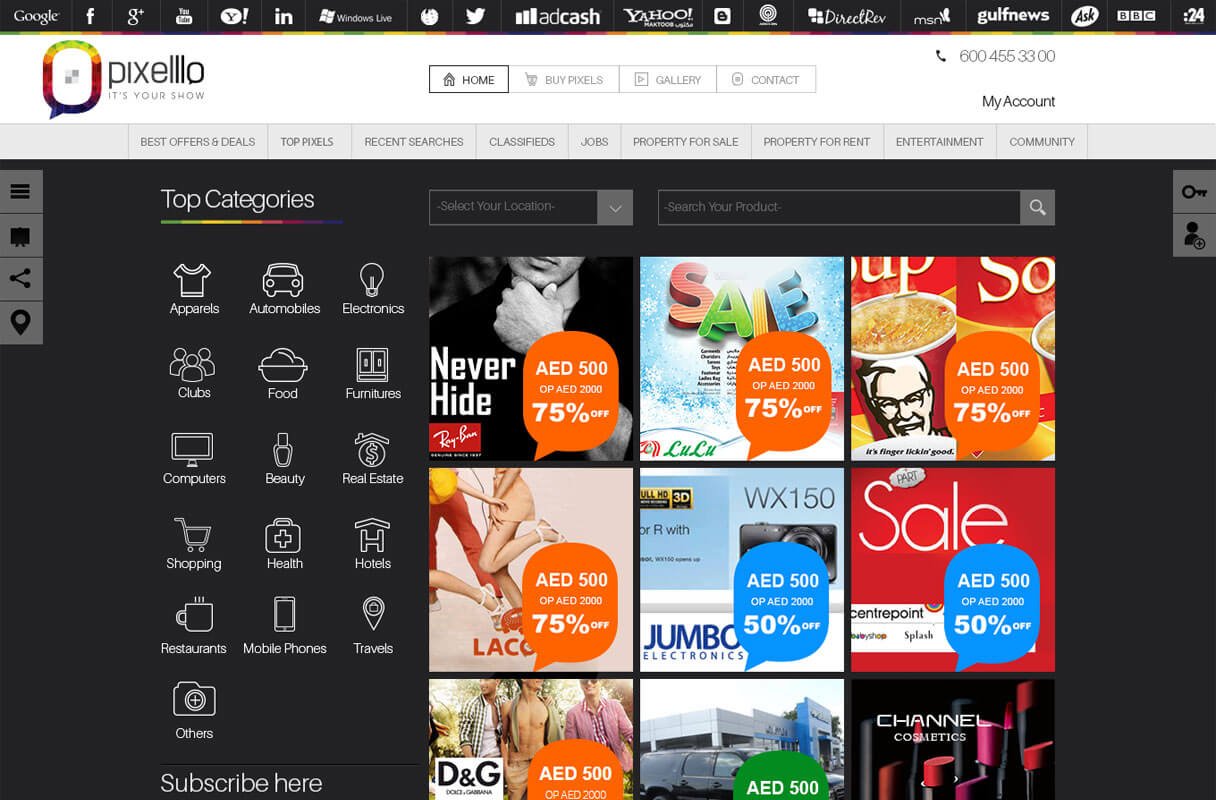This screenshot has height=800, width=1216.
Task: Open the KFC 75% off deal thumbnail
Action: pyautogui.click(x=952, y=358)
